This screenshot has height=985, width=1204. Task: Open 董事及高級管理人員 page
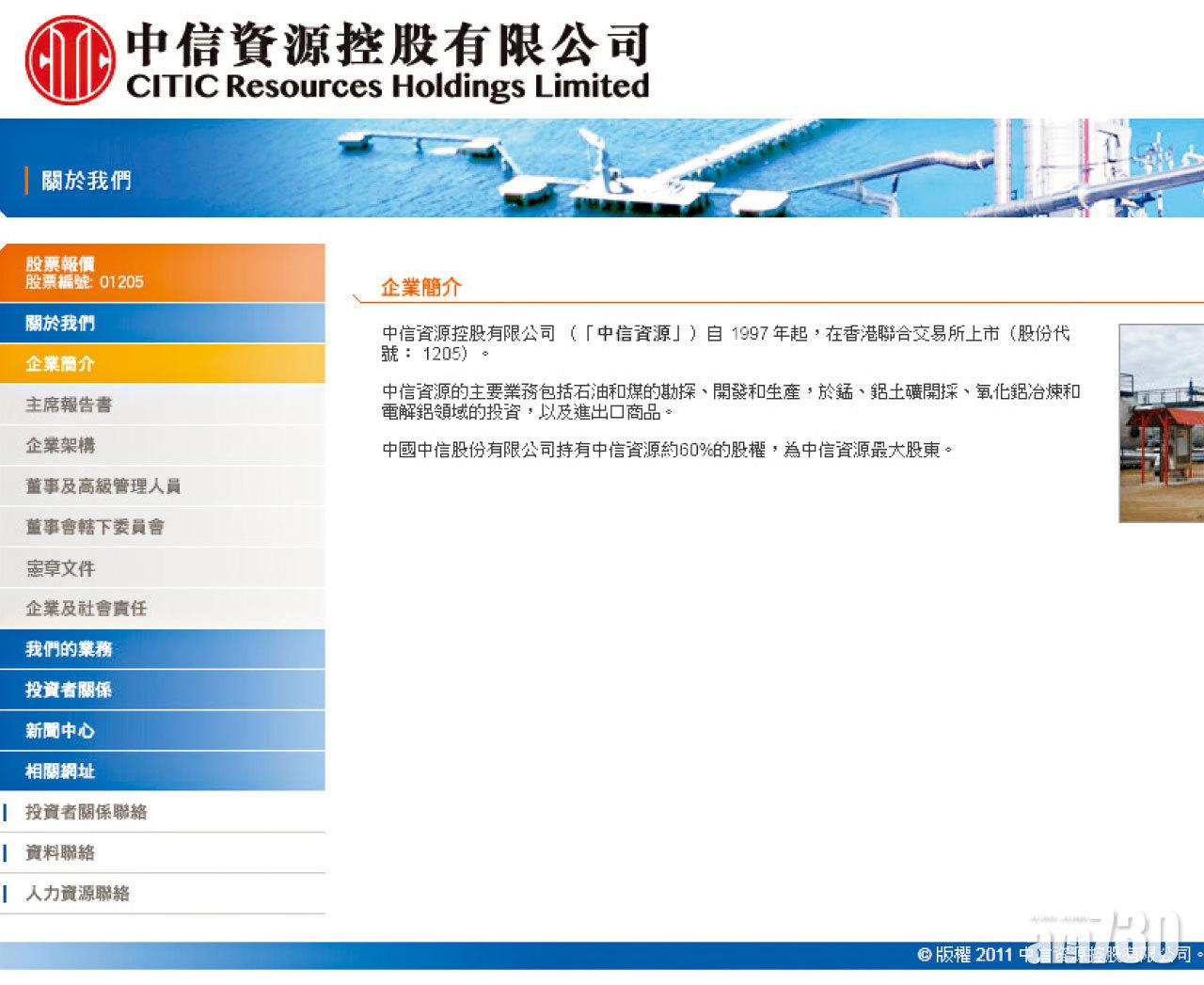coord(163,485)
